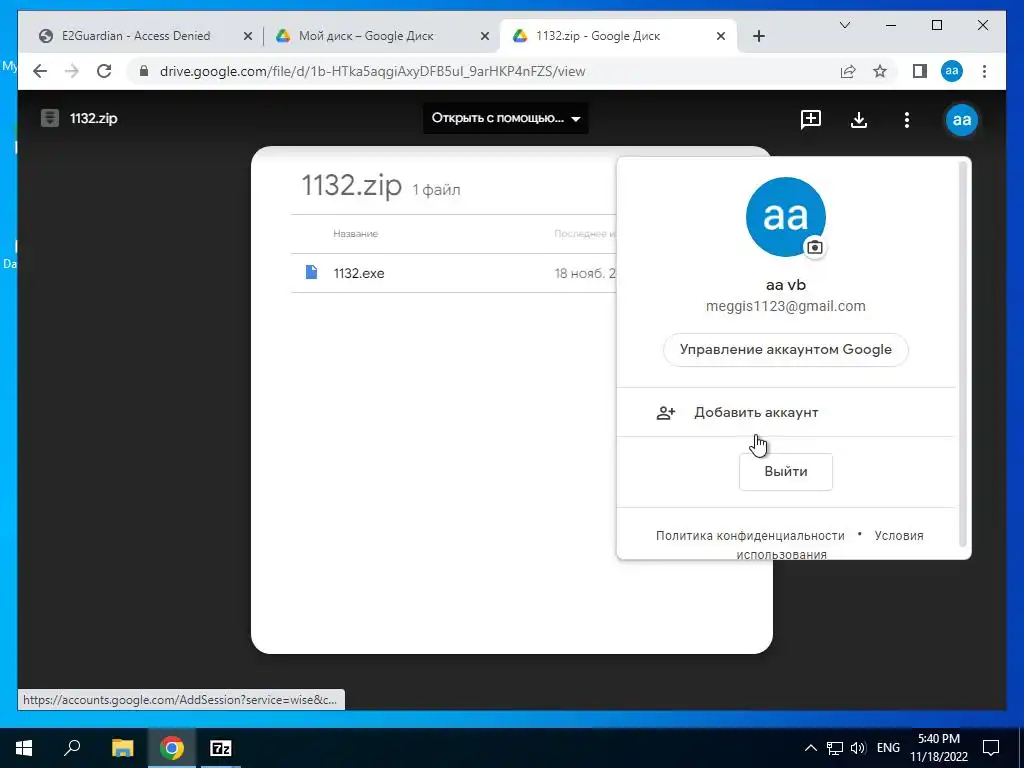Click the Chrome profile aa icon
The width and height of the screenshot is (1024, 768).
point(952,71)
